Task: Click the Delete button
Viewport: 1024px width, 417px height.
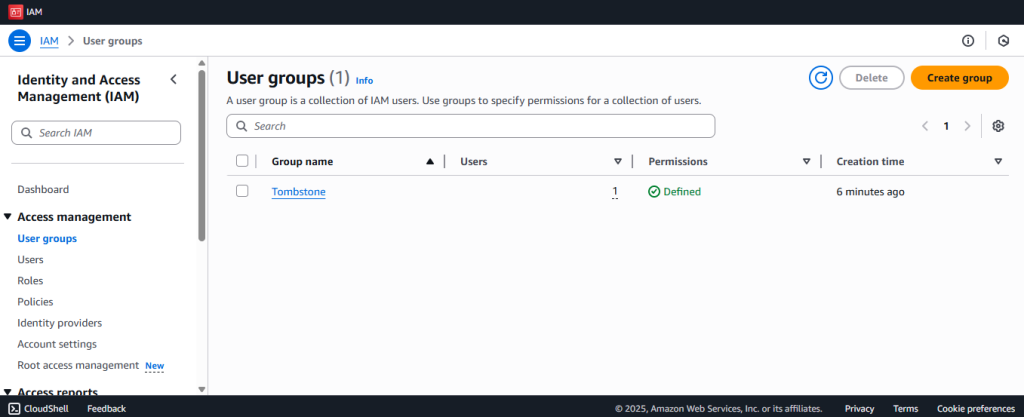Action: click(871, 78)
